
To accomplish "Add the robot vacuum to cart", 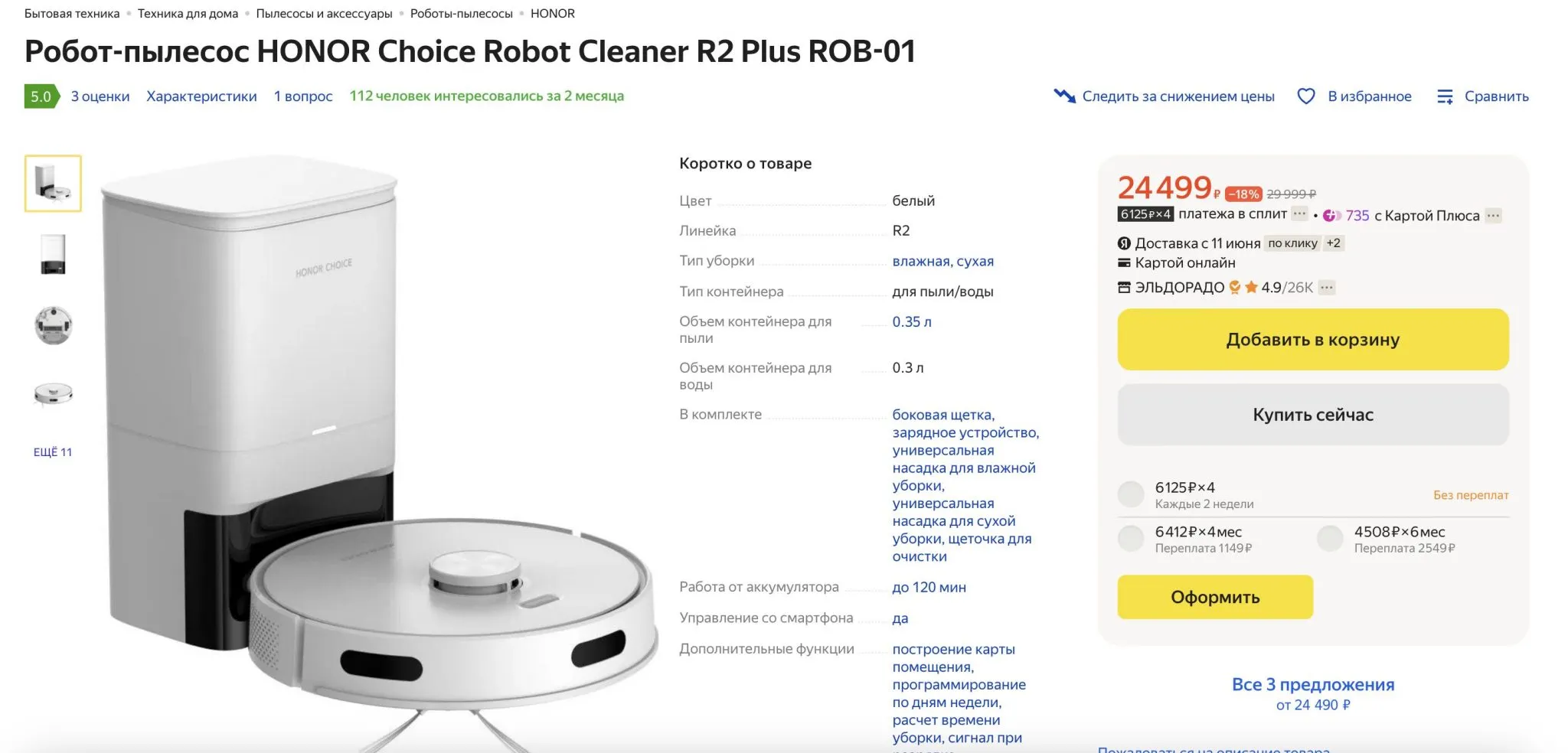I will (1312, 340).
